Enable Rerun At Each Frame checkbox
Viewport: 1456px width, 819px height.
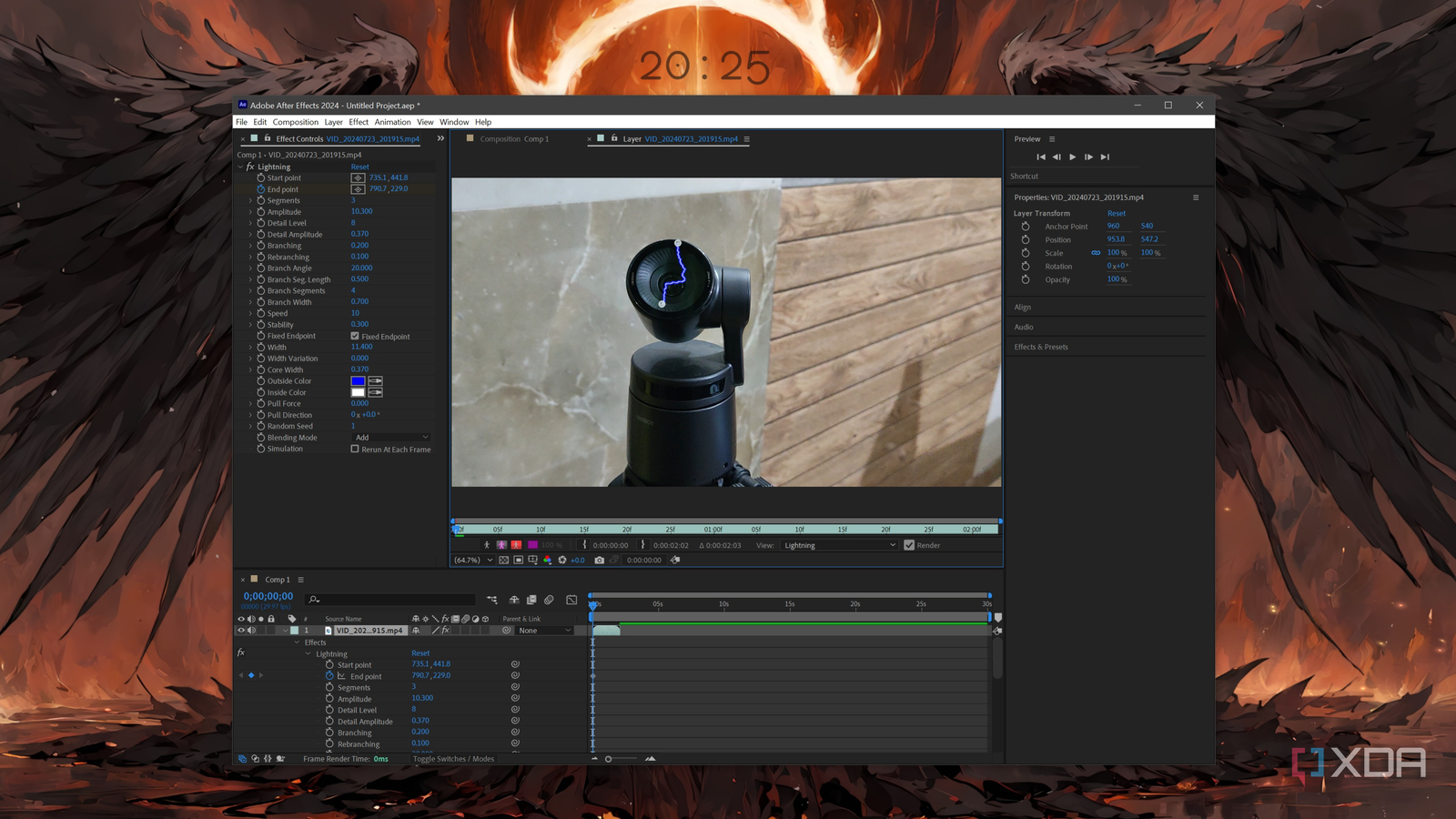pyautogui.click(x=355, y=450)
